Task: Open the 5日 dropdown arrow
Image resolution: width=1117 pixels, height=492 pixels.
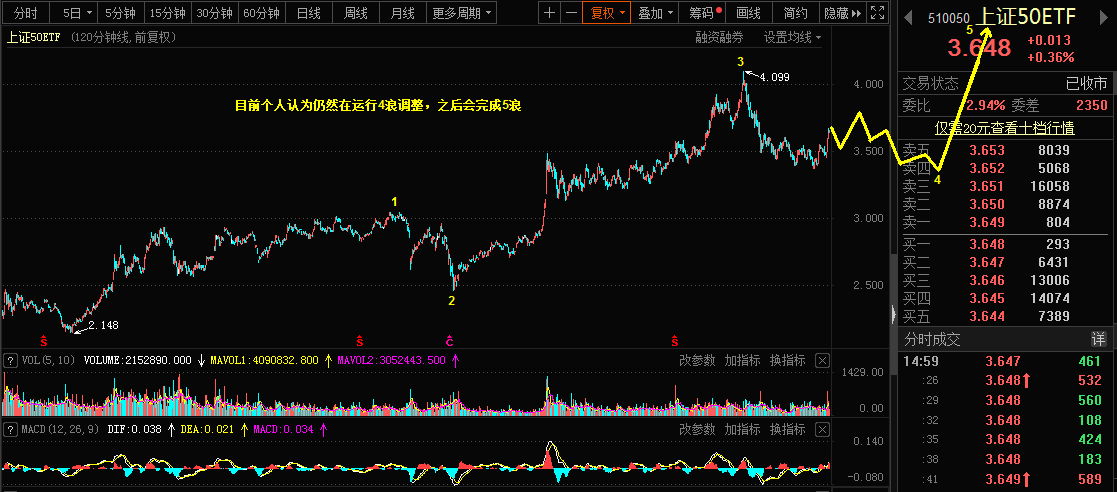Action: click(x=89, y=13)
